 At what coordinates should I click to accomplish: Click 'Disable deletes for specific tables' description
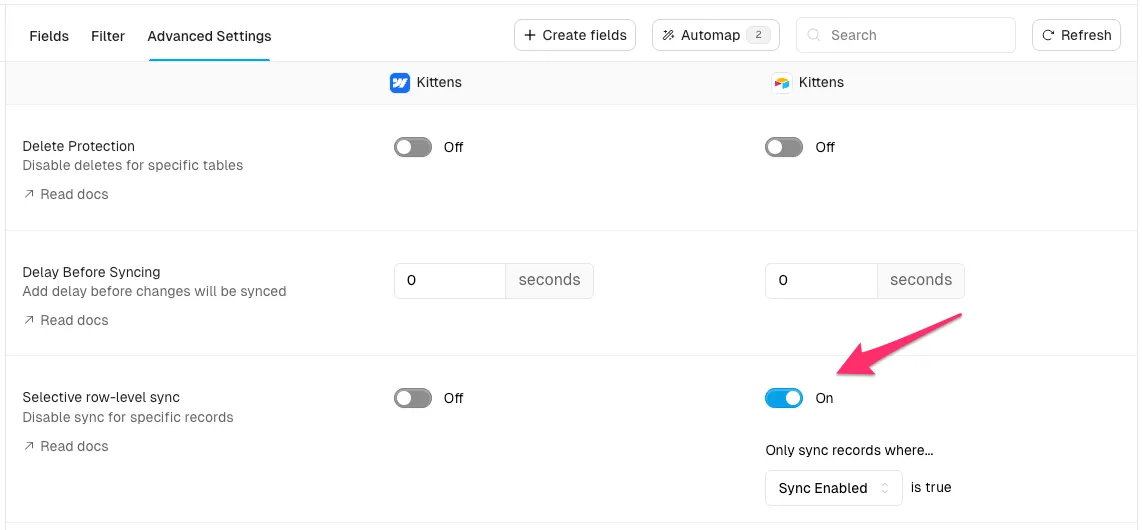(x=133, y=165)
